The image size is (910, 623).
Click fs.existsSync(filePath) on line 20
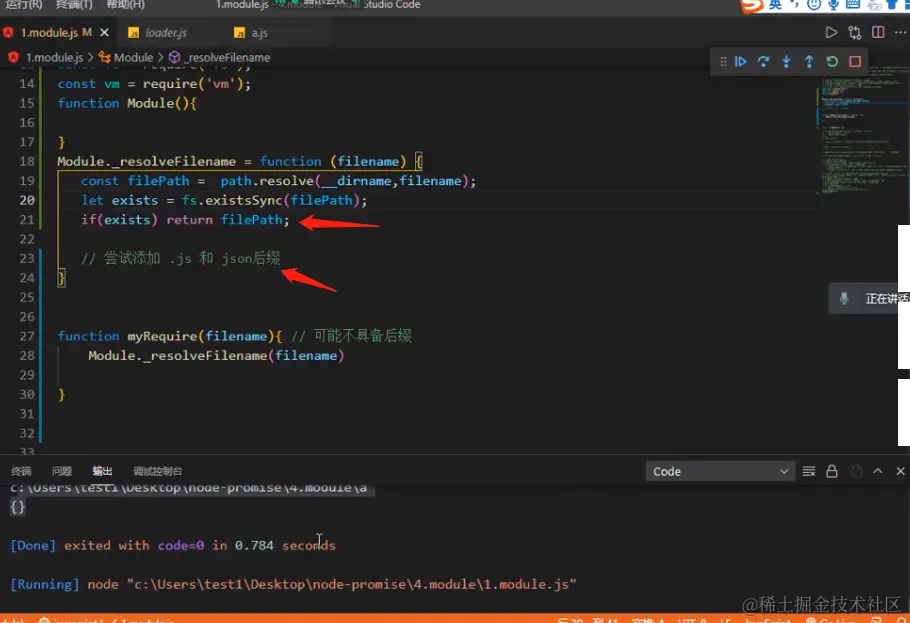click(x=270, y=200)
